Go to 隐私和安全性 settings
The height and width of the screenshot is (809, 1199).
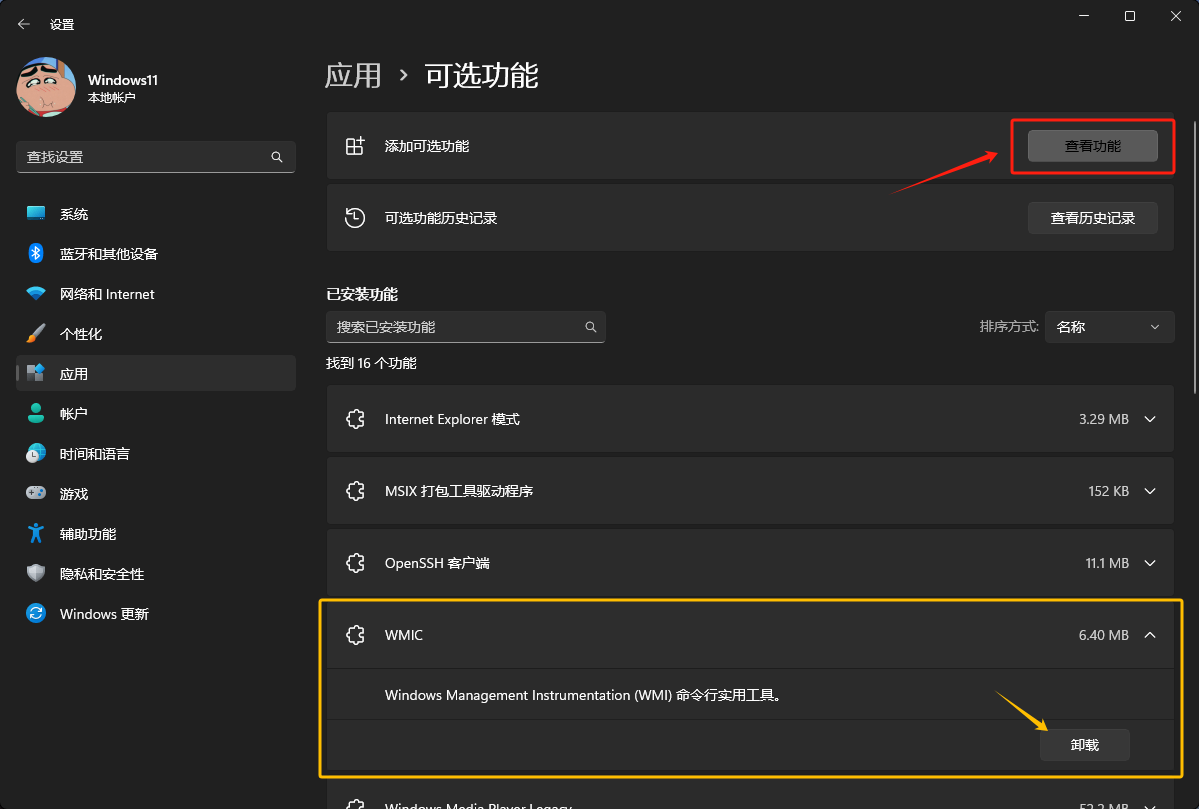pyautogui.click(x=101, y=574)
